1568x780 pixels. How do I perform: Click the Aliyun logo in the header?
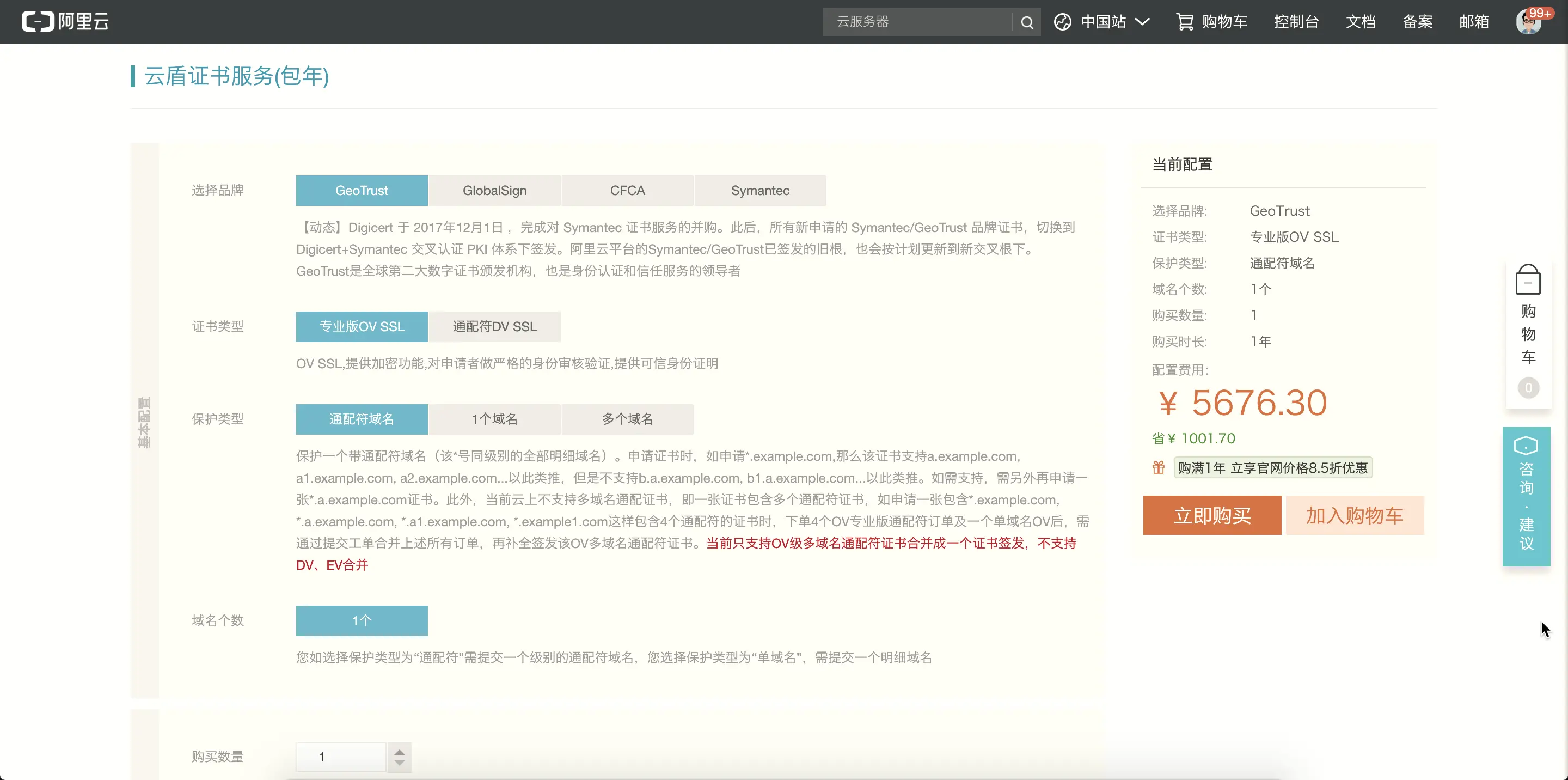(x=65, y=22)
